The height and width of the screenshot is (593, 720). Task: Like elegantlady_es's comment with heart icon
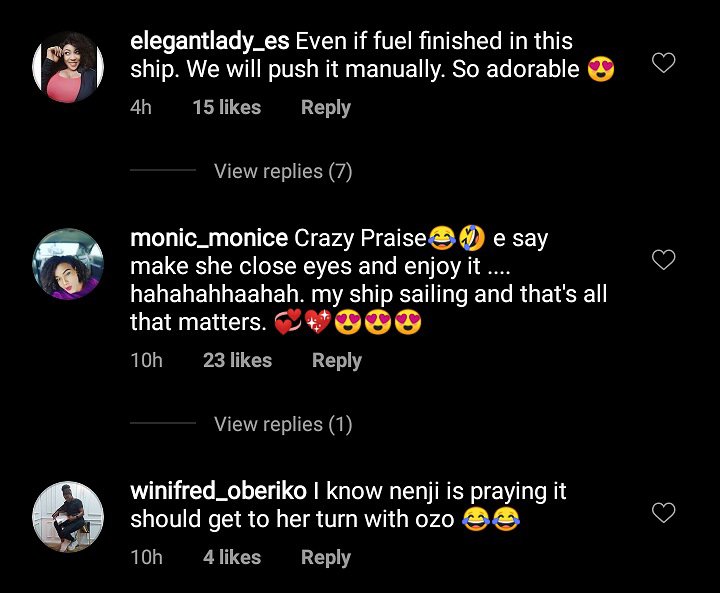pyautogui.click(x=663, y=64)
